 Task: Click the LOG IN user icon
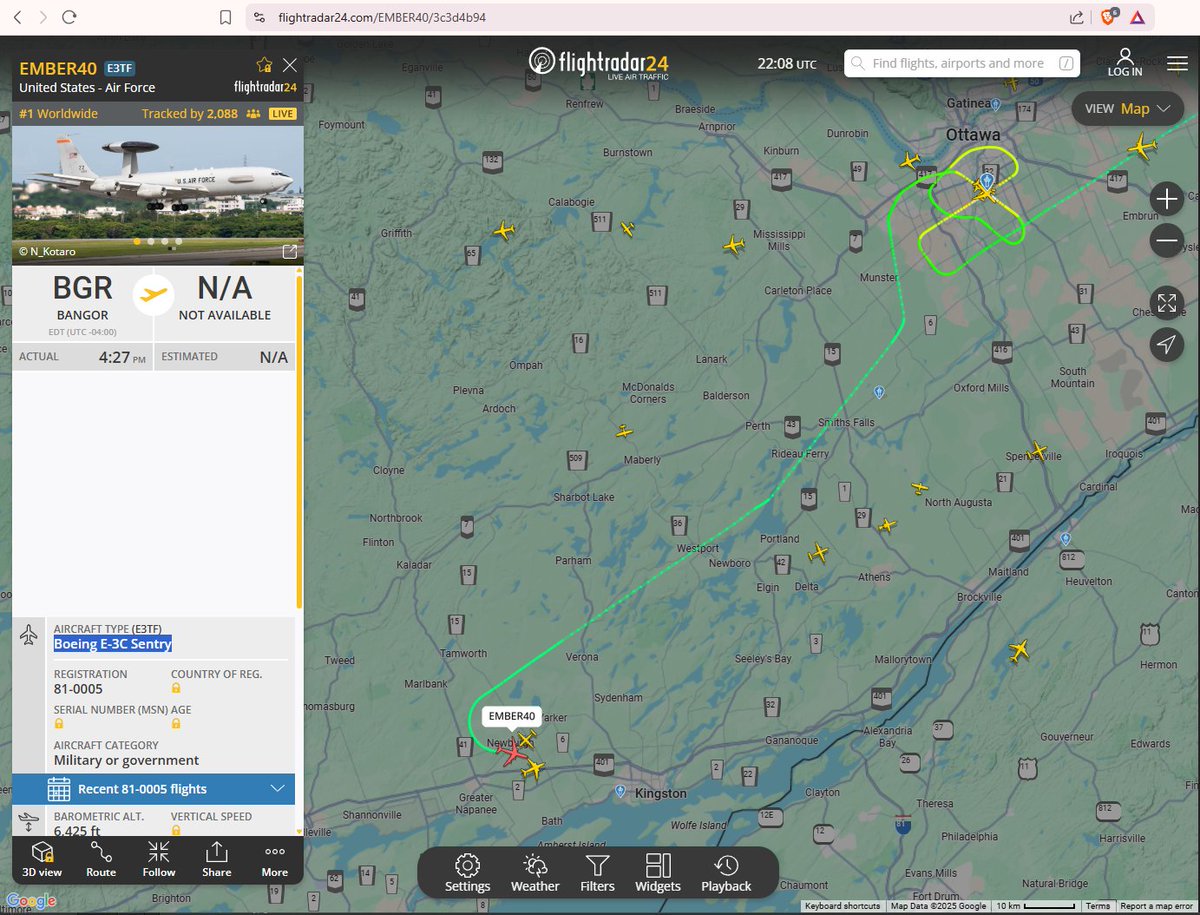pyautogui.click(x=1125, y=62)
